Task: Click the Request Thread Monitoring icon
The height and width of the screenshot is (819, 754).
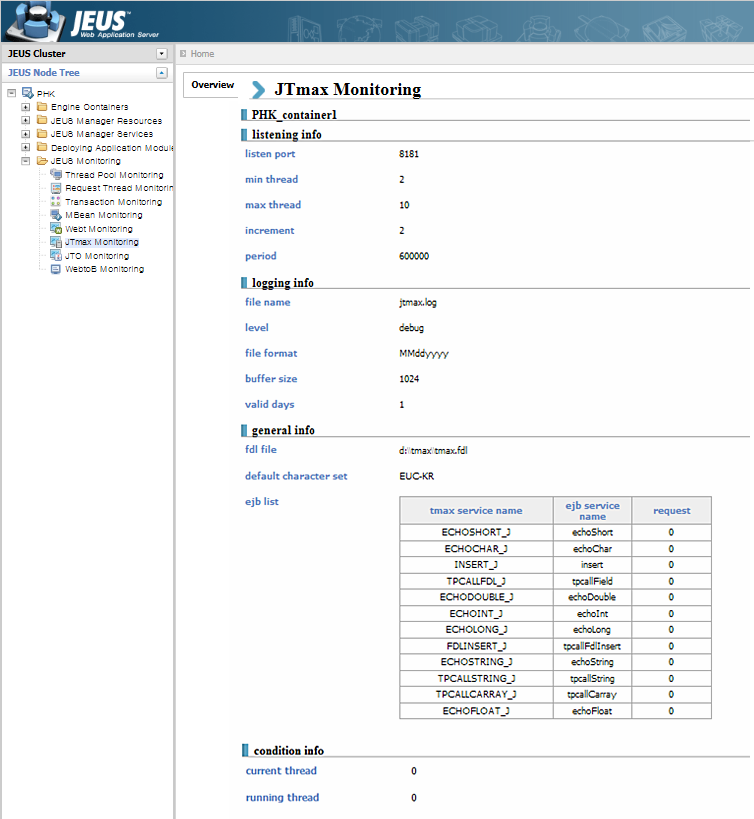Action: [x=55, y=188]
